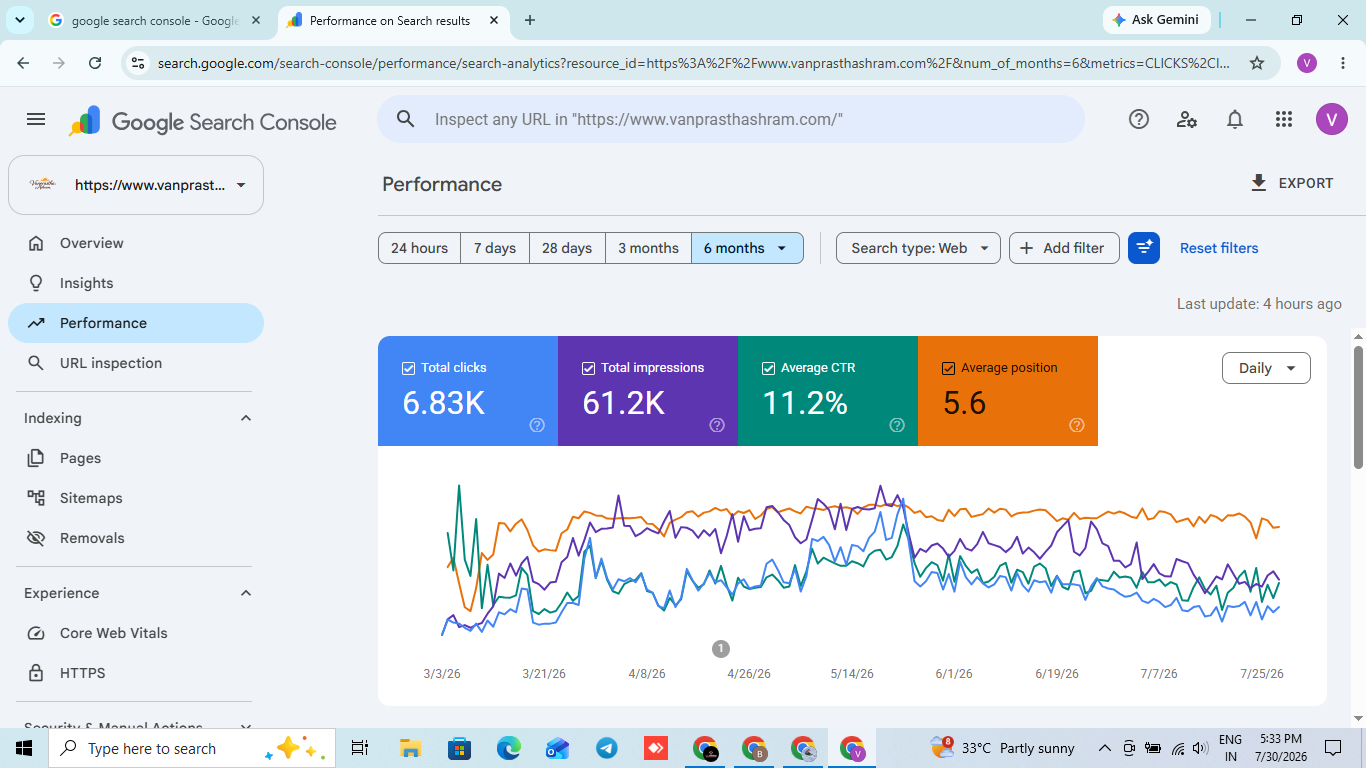
Task: Click the help icon on Total impressions card
Action: 717,425
